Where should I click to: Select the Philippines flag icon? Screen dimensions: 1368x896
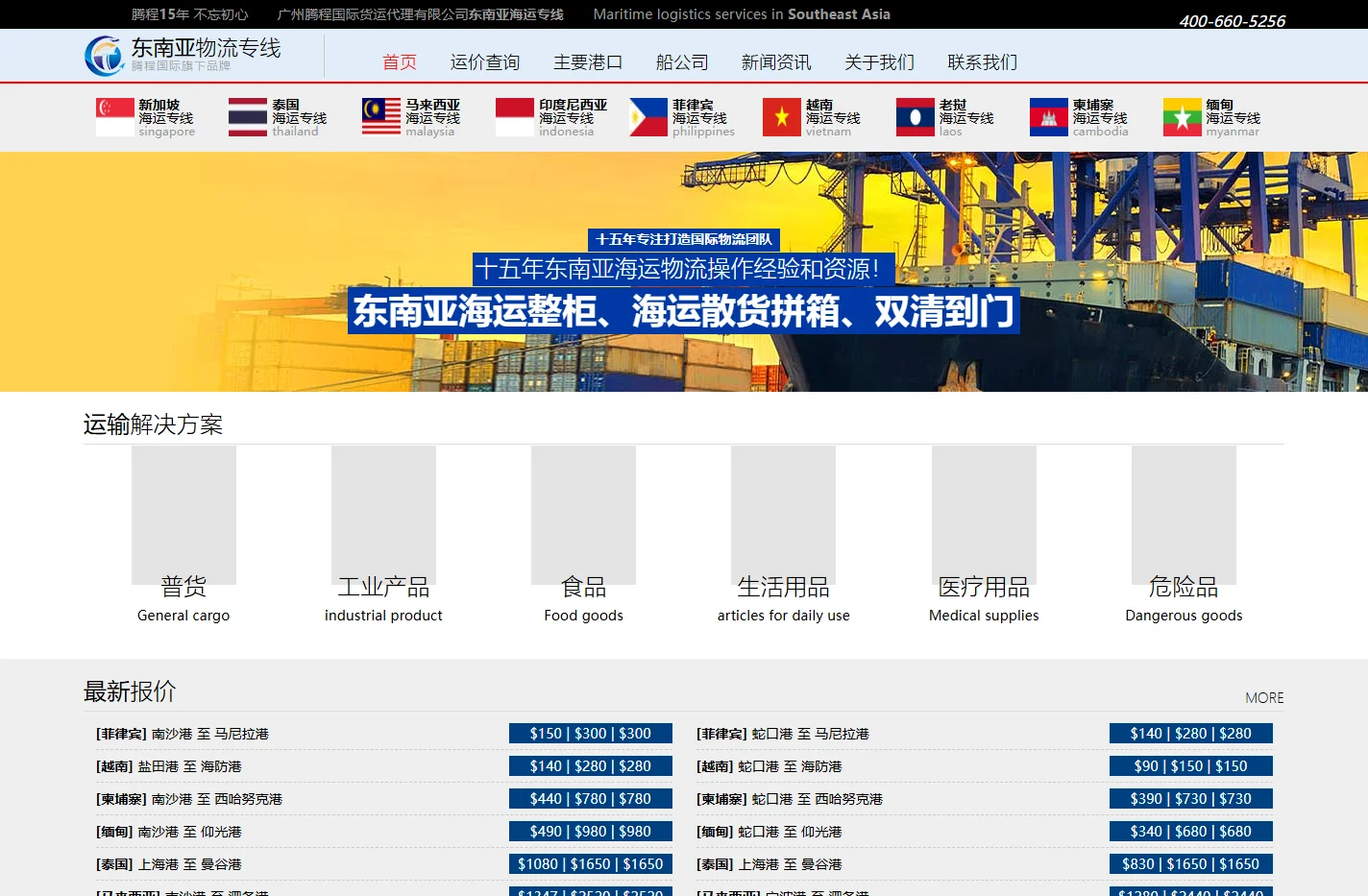click(648, 117)
